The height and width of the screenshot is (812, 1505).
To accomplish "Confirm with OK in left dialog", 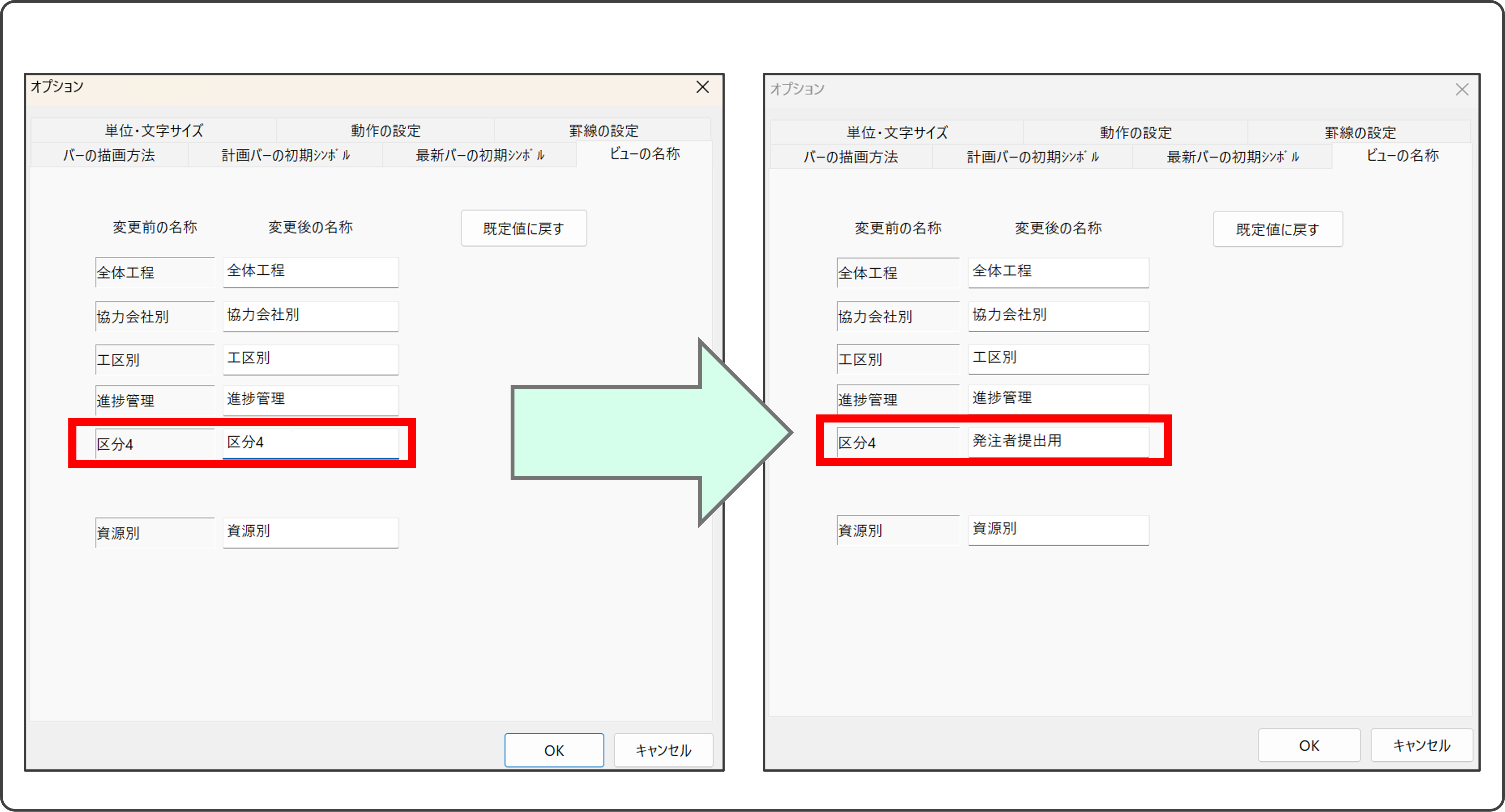I will click(554, 750).
